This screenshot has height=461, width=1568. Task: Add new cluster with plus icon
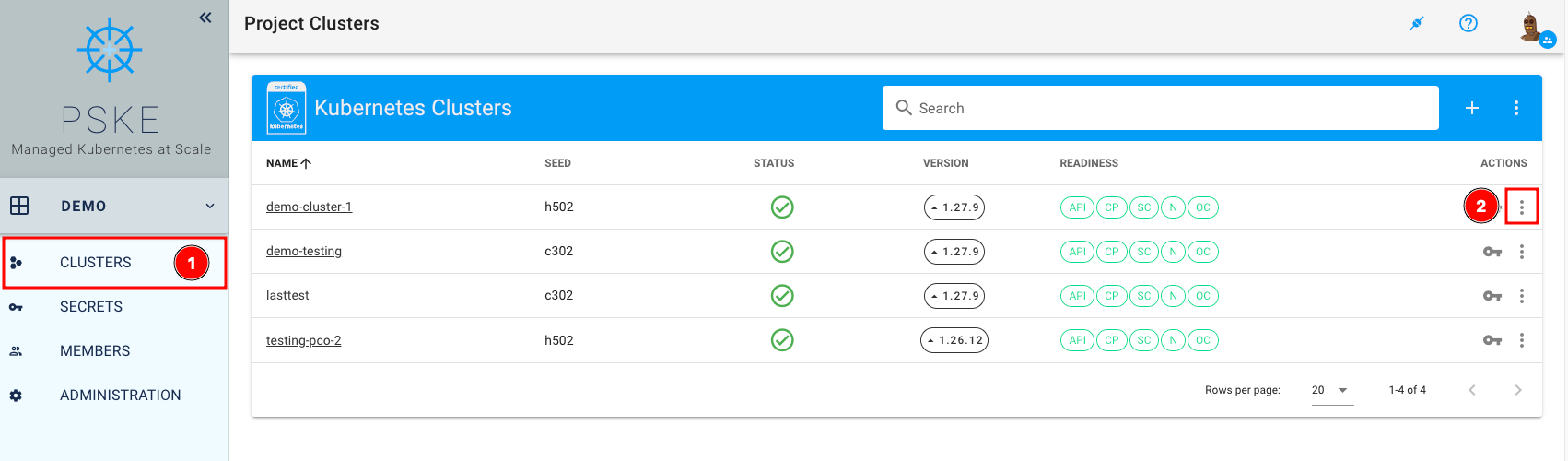click(x=1472, y=108)
